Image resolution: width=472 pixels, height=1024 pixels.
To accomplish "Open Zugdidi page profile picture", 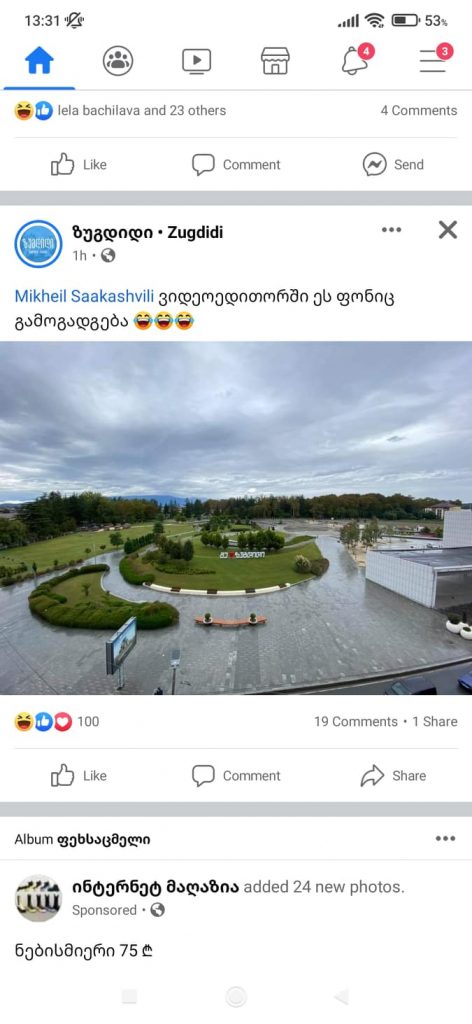I will (39, 244).
